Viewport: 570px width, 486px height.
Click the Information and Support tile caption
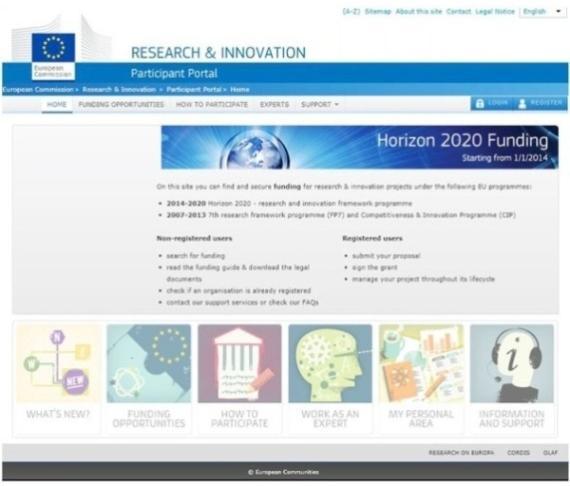512,418
